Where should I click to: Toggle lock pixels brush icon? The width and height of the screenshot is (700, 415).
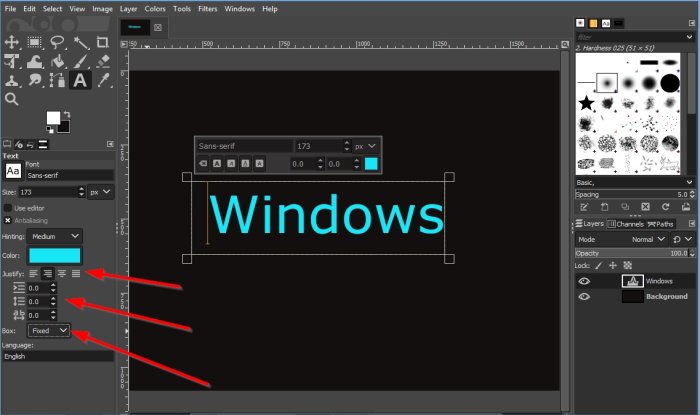(599, 266)
